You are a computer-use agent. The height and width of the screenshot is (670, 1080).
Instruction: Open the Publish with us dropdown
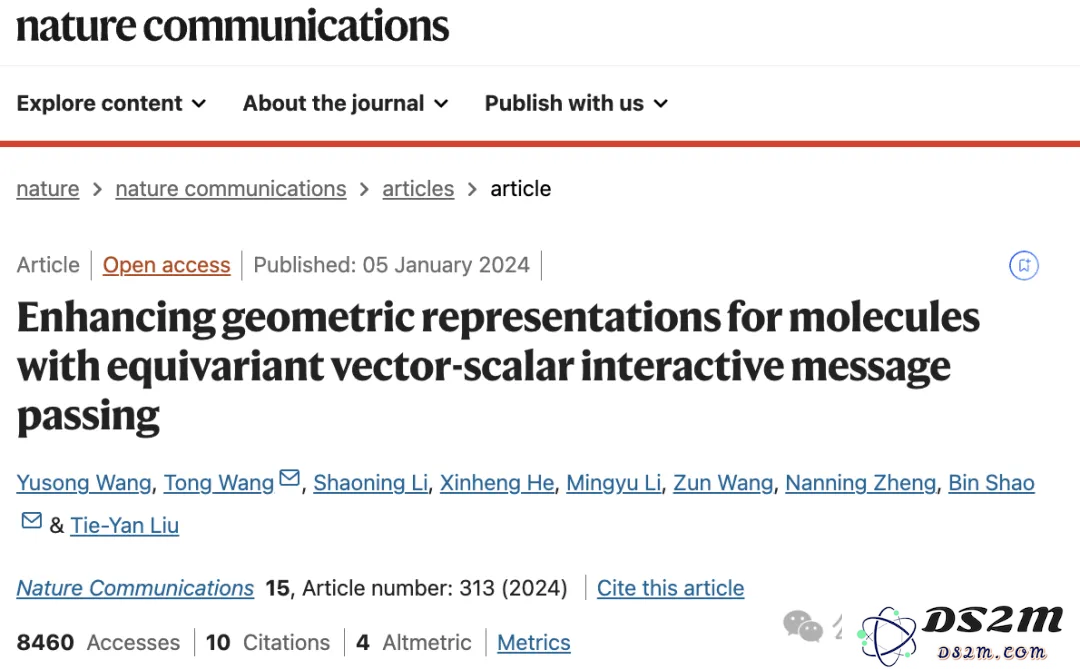(577, 103)
